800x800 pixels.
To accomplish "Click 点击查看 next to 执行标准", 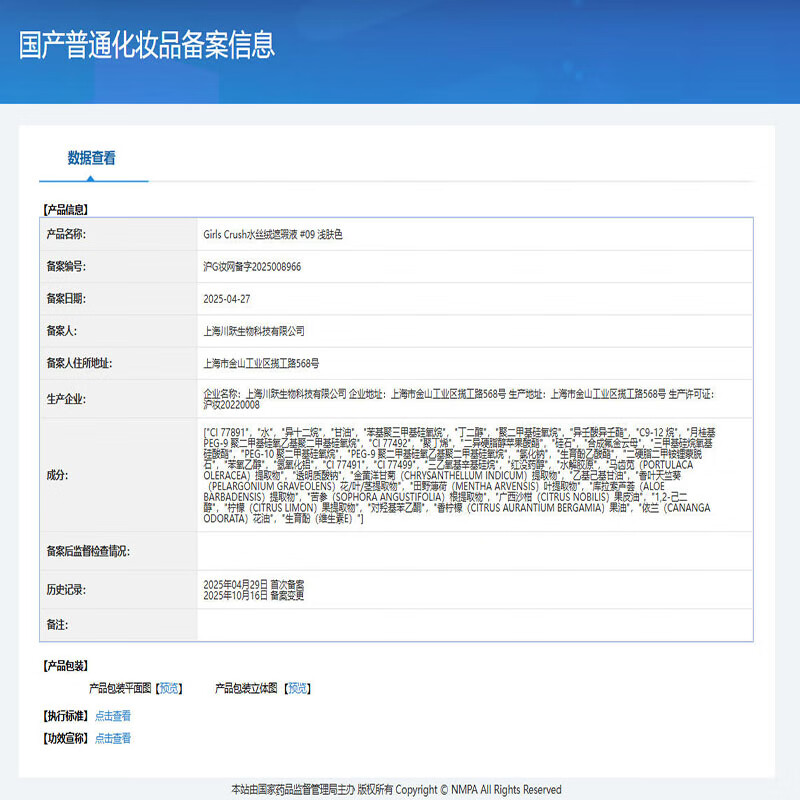I will click(x=113, y=716).
